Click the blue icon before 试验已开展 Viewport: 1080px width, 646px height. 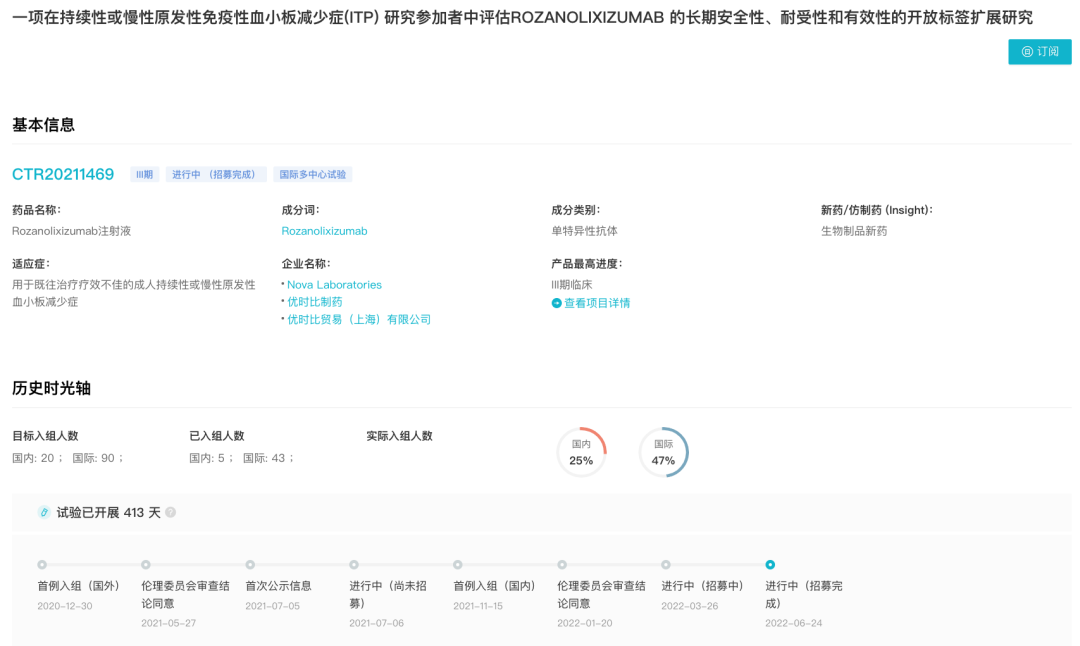tap(43, 512)
